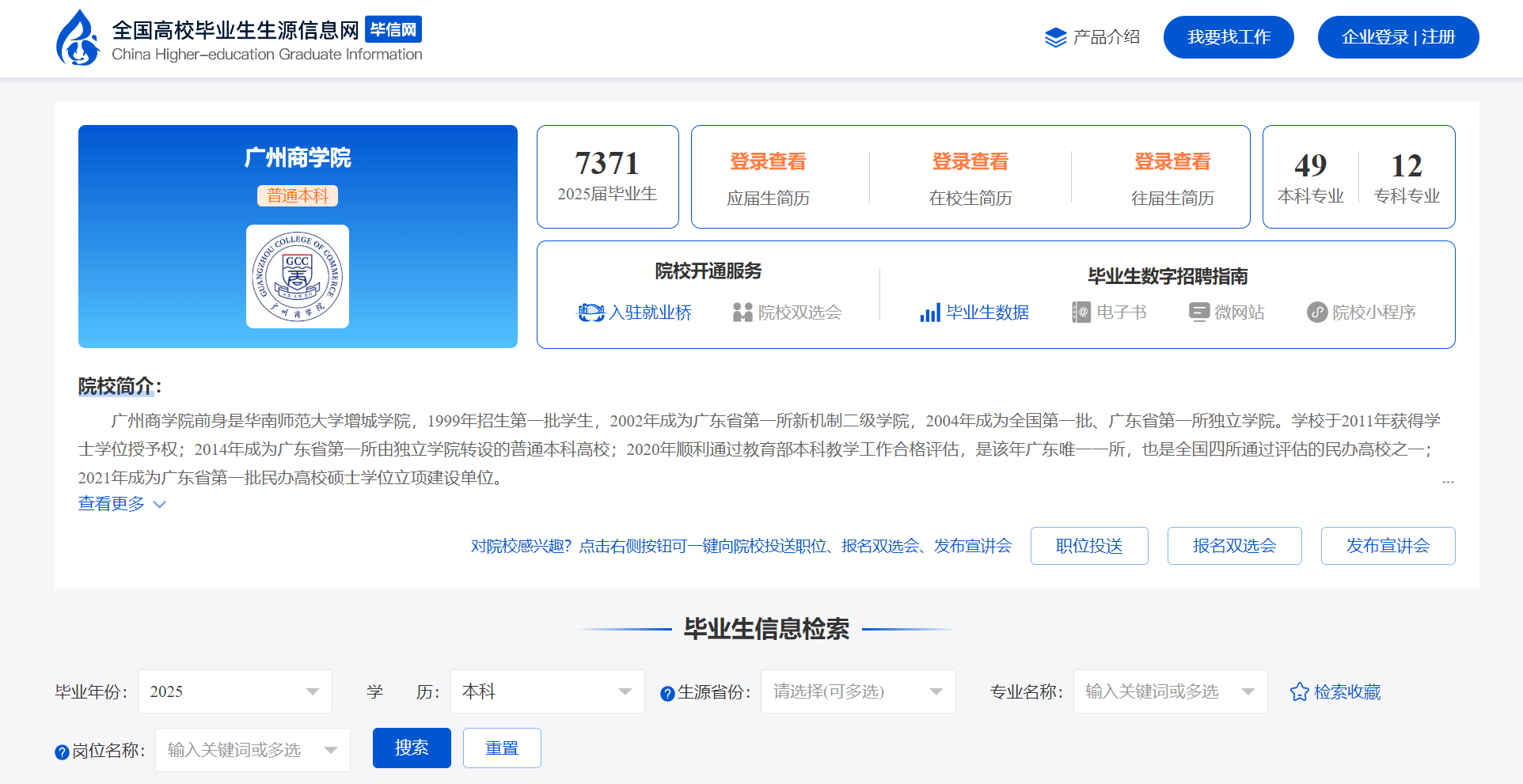Click the 7371 graduates count
This screenshot has height=784, width=1523.
[607, 164]
